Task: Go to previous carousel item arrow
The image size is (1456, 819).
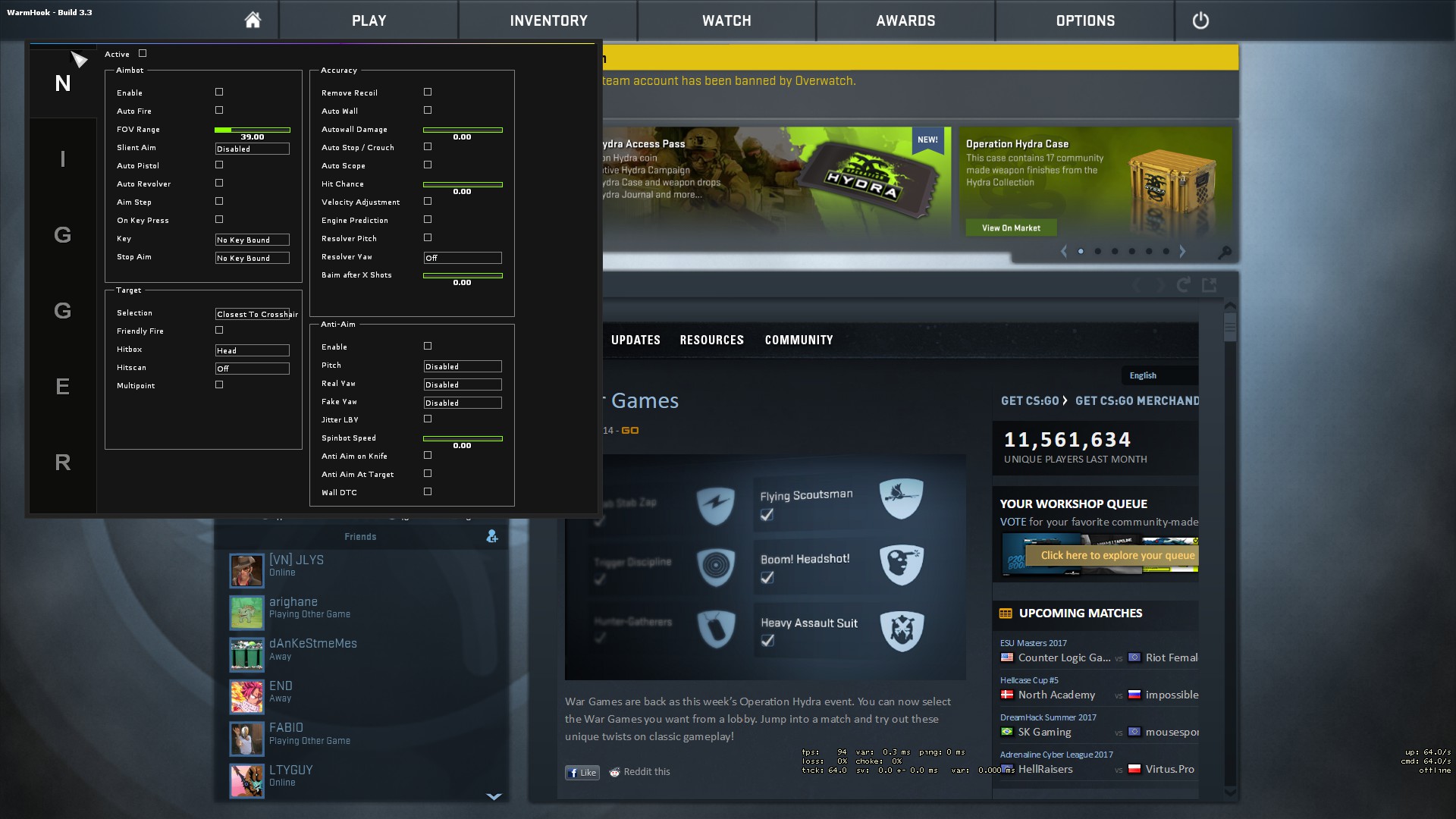Action: 1064,251
